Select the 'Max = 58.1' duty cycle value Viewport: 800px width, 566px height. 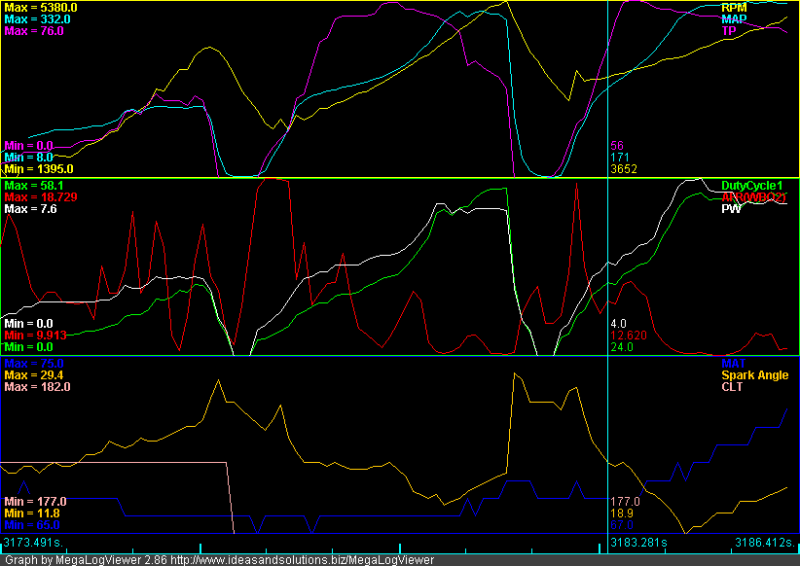34,186
